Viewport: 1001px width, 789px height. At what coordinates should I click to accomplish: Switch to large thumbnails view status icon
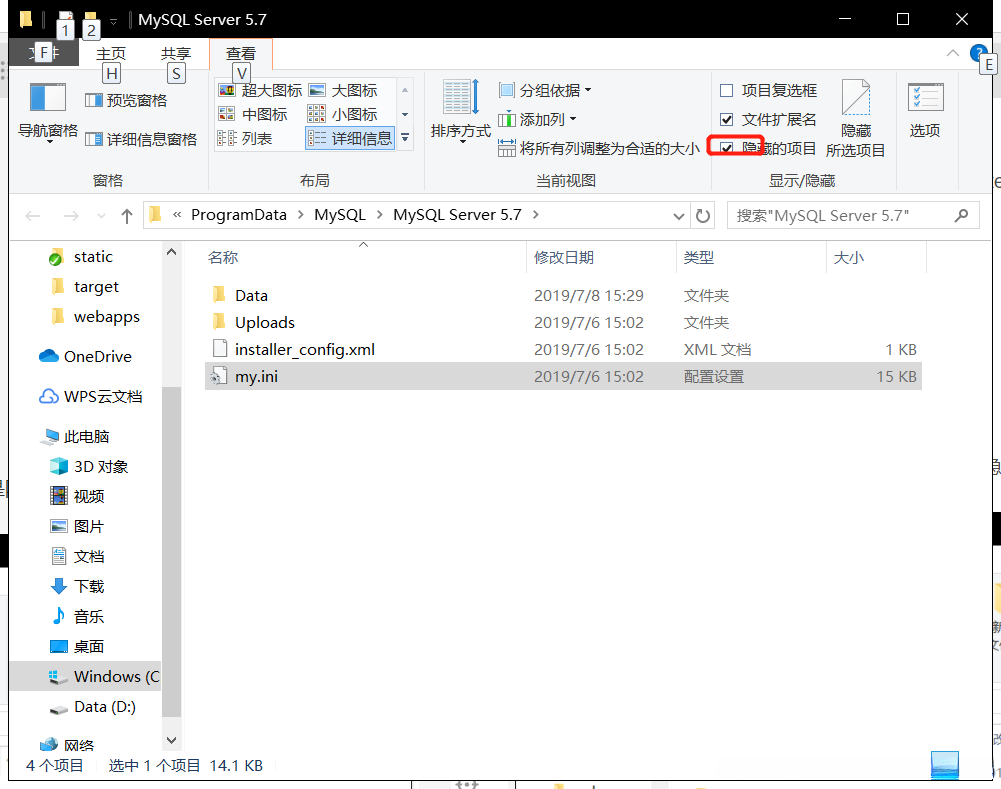click(x=945, y=765)
